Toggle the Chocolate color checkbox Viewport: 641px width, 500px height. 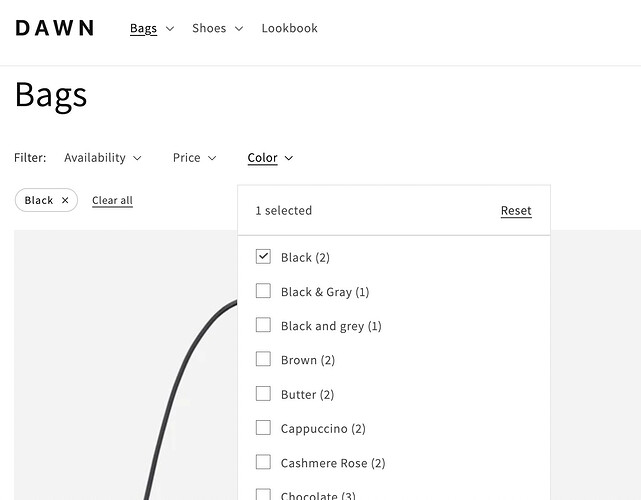point(263,494)
